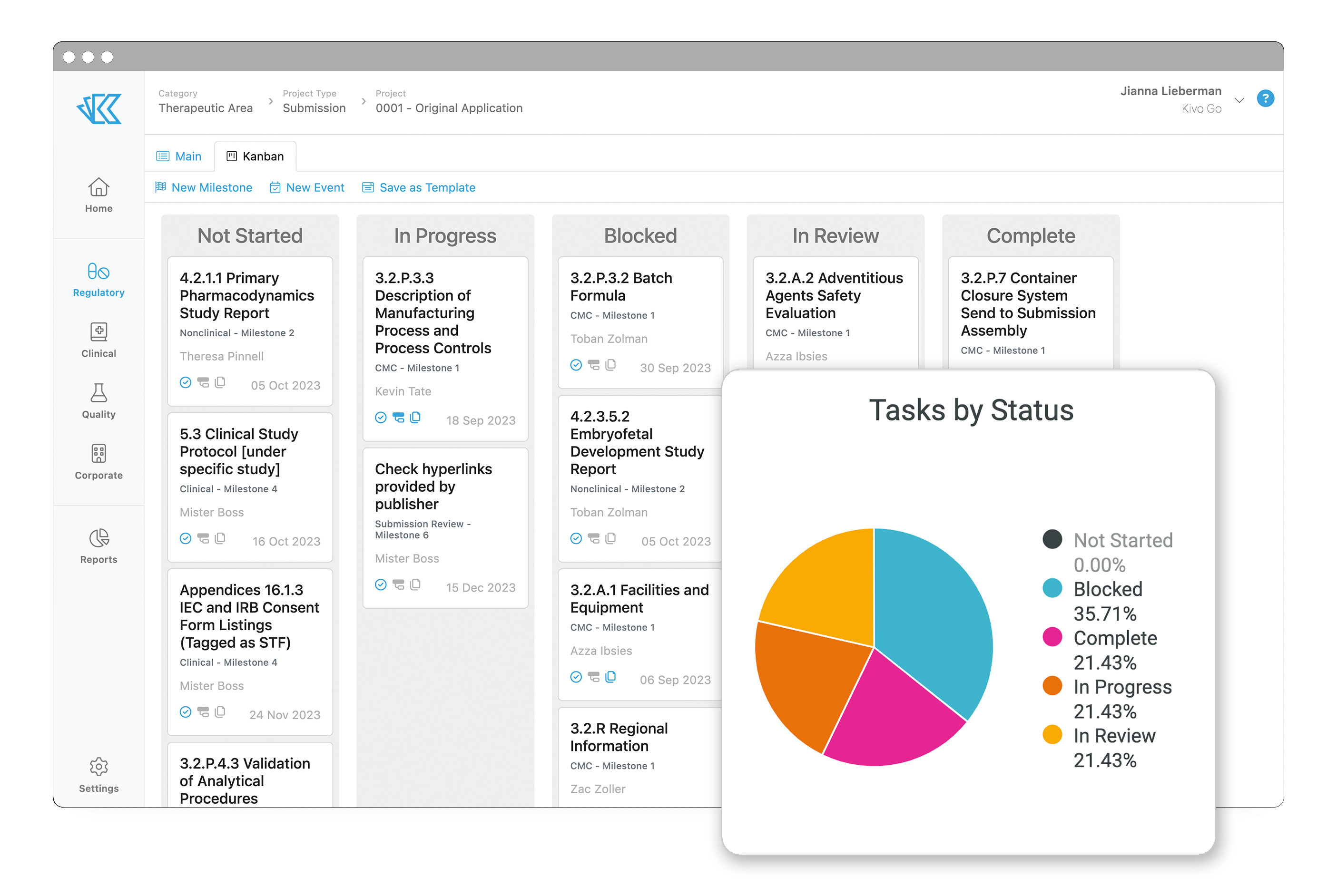The height and width of the screenshot is (896, 1337).
Task: Select the Kanban tab
Action: (x=256, y=156)
